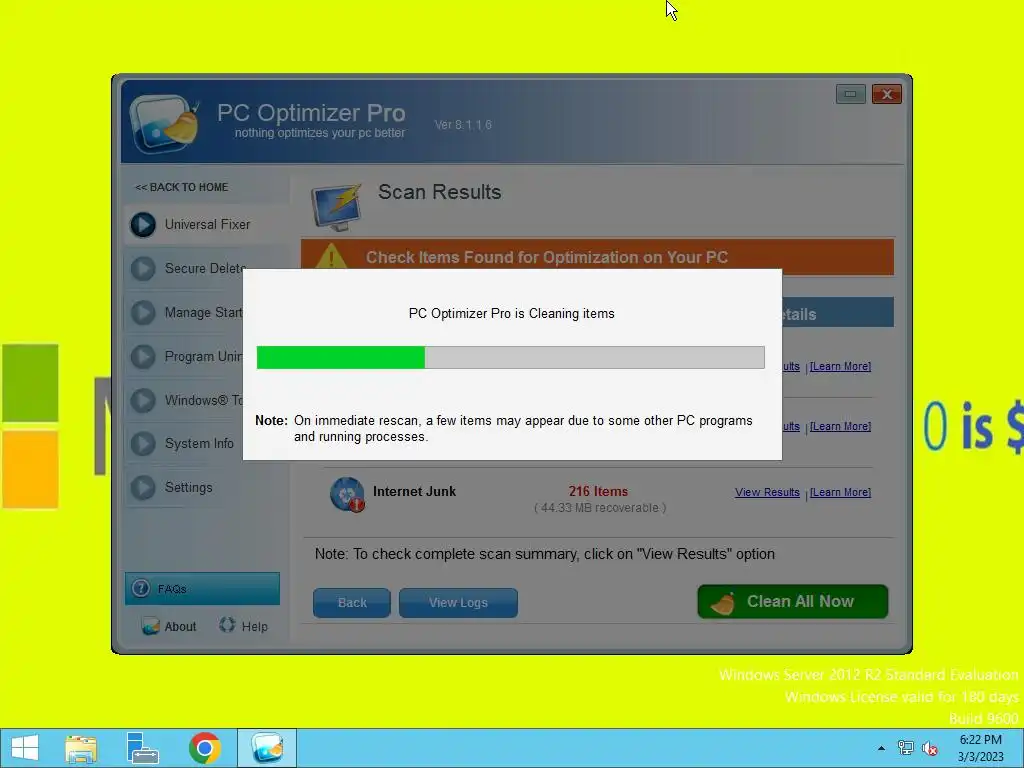This screenshot has width=1024, height=768.
Task: Click the Program Uninstaller arrow icon
Action: (x=143, y=357)
